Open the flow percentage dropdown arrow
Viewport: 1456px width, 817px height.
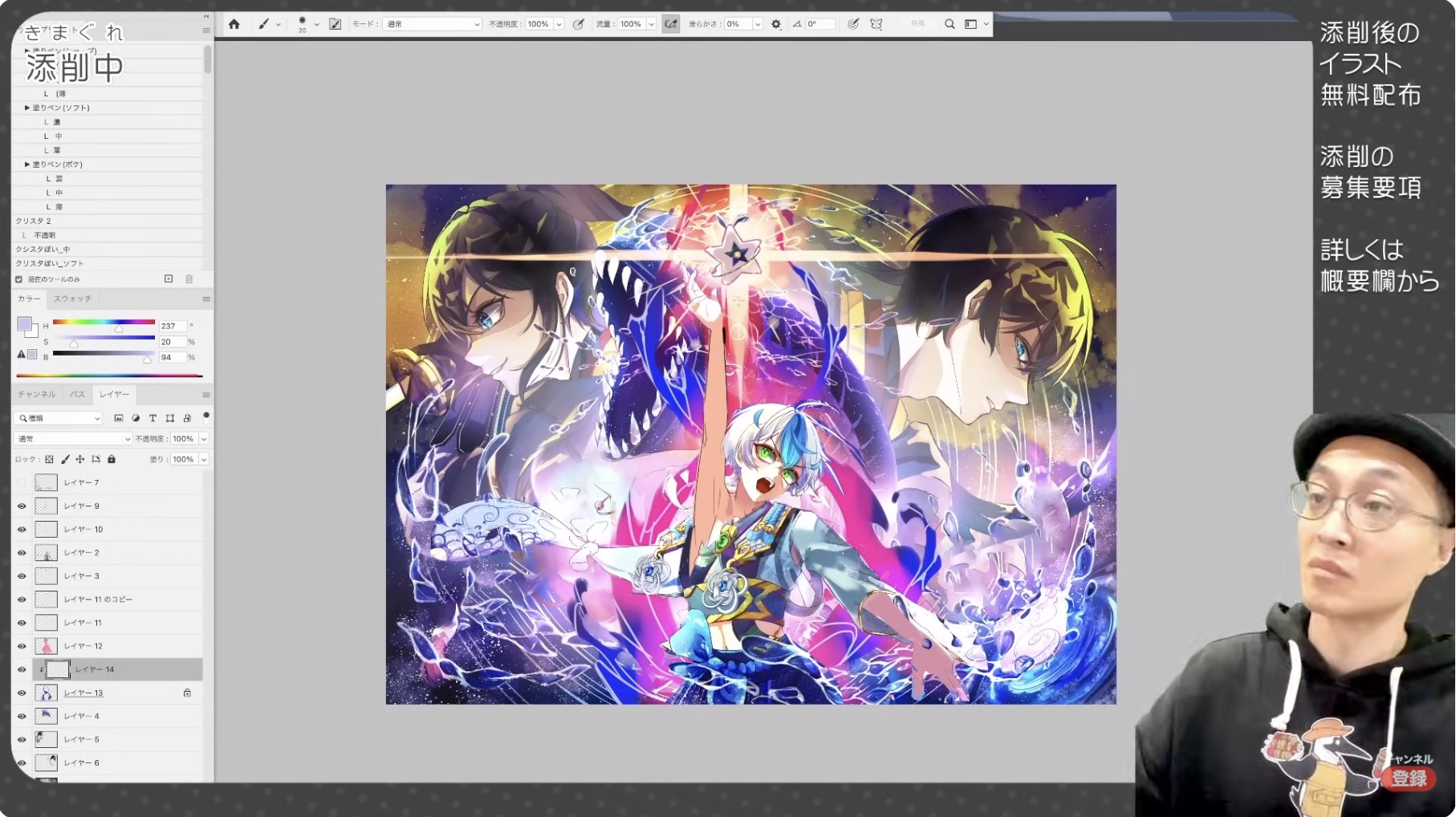651,24
